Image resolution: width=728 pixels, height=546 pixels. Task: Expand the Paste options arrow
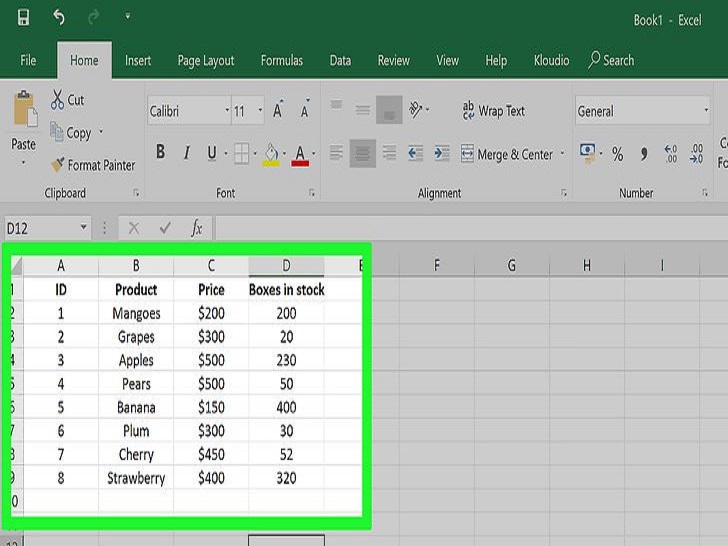click(x=23, y=163)
